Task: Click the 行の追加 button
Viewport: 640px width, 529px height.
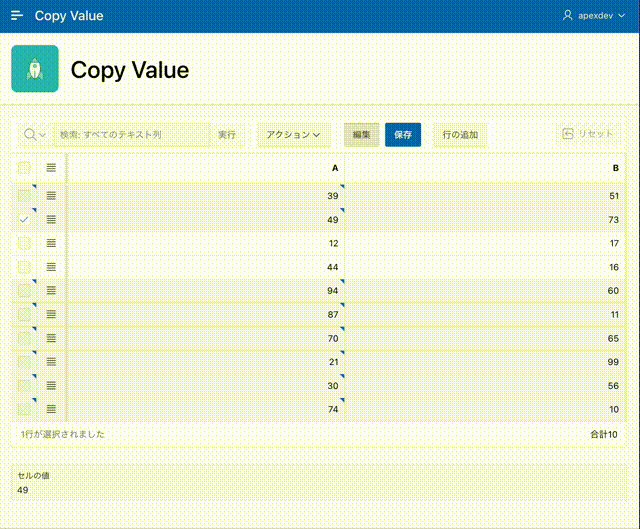Action: coord(460,134)
